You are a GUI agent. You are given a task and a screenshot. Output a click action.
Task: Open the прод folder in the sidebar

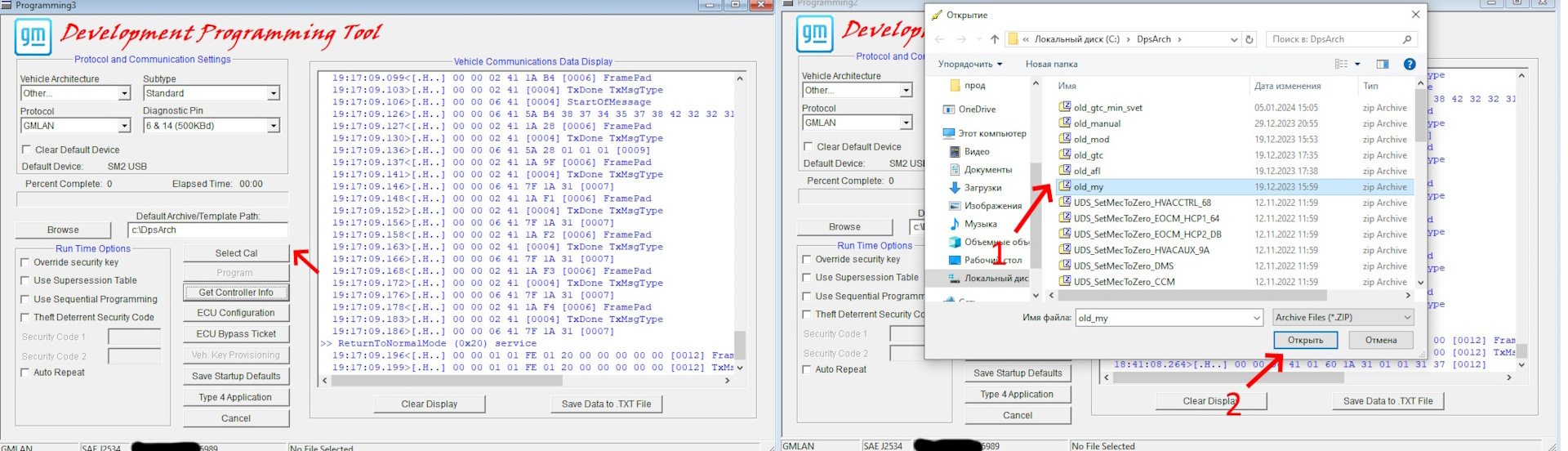pyautogui.click(x=968, y=85)
